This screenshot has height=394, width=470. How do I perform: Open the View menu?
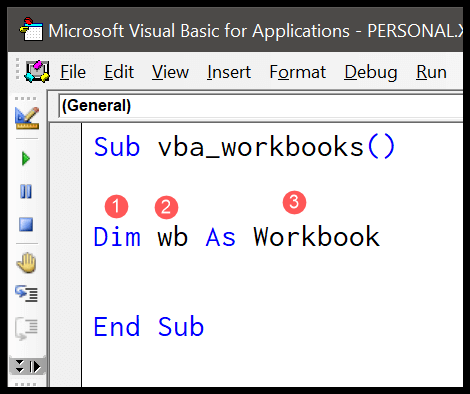[x=170, y=72]
